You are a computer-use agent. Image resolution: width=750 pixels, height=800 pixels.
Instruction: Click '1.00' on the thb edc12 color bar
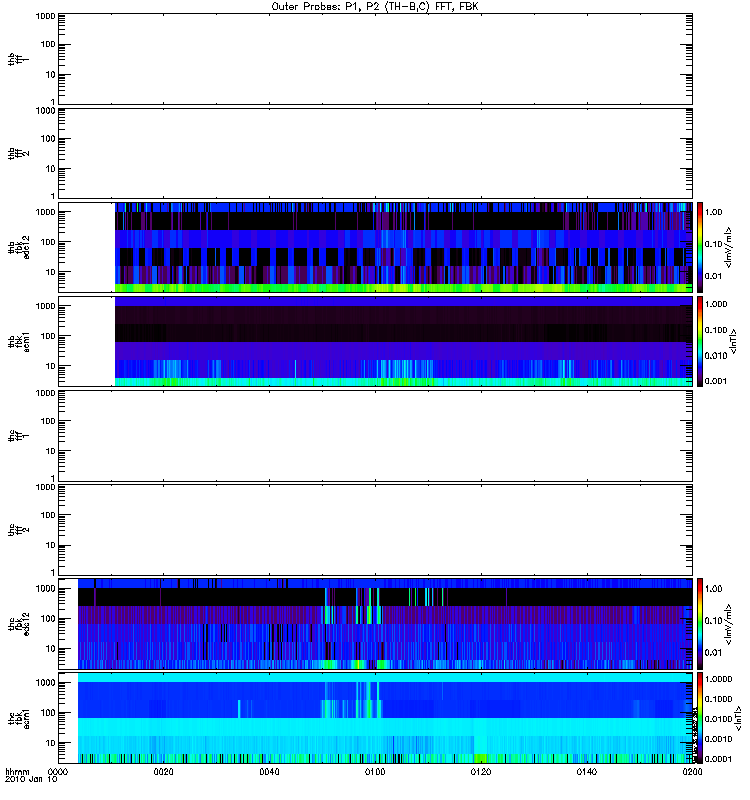(x=713, y=212)
